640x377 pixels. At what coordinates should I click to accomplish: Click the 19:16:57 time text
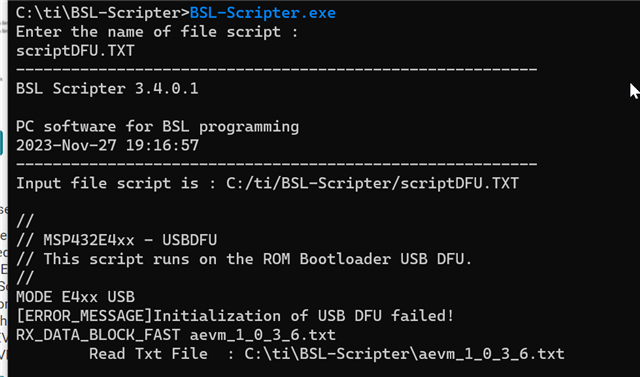(162, 145)
